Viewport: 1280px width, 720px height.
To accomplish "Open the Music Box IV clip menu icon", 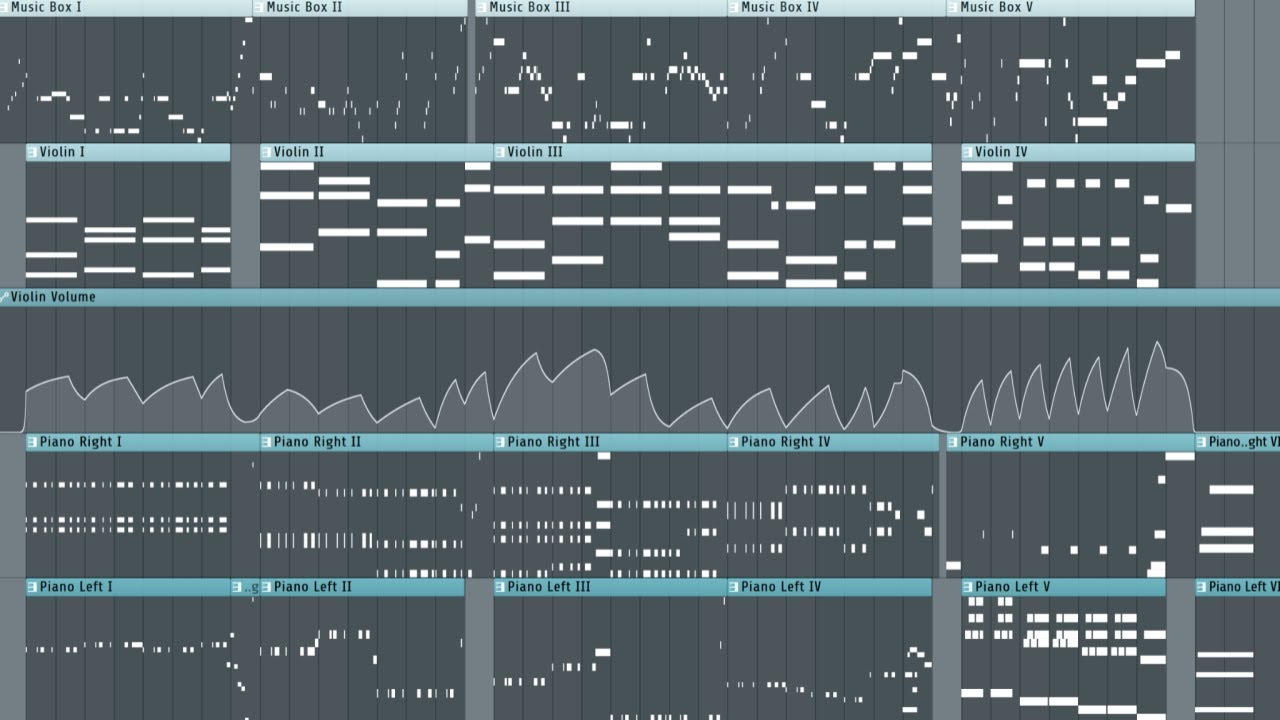I will pos(733,7).
